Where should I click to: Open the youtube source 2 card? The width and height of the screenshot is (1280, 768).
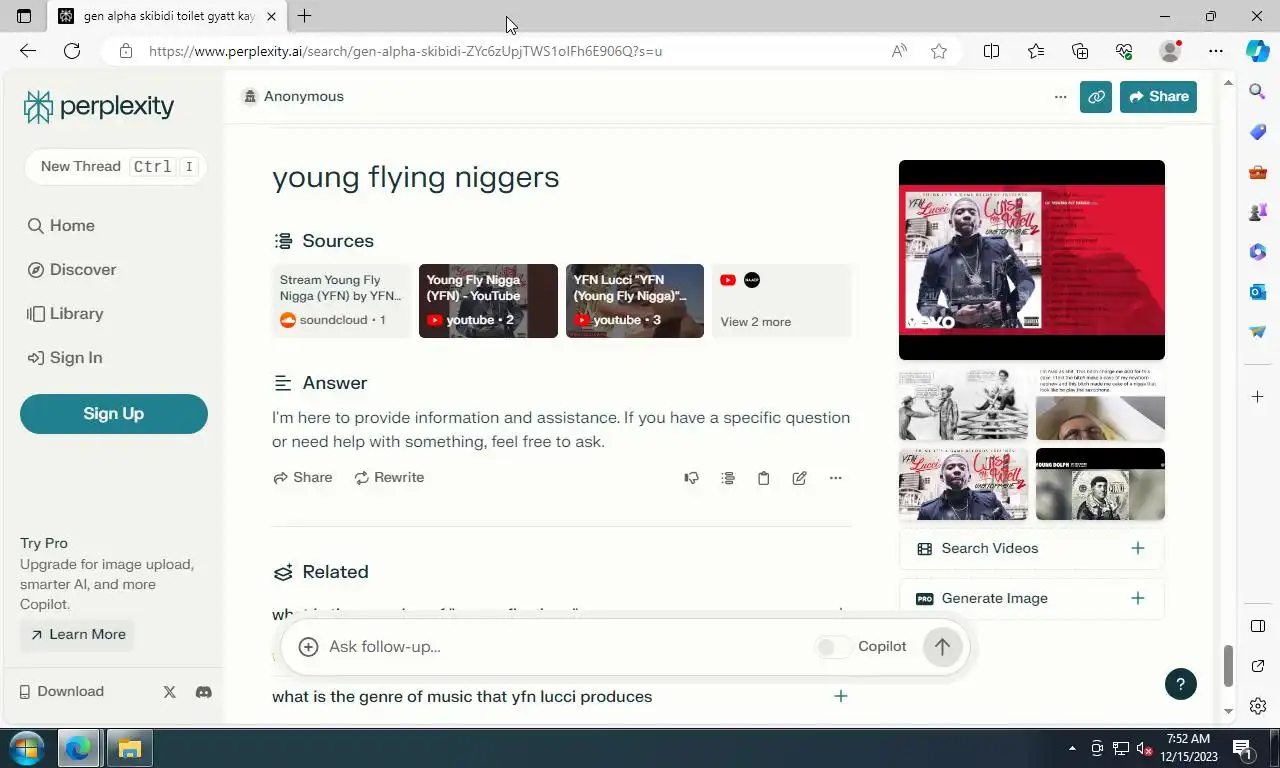pos(488,301)
